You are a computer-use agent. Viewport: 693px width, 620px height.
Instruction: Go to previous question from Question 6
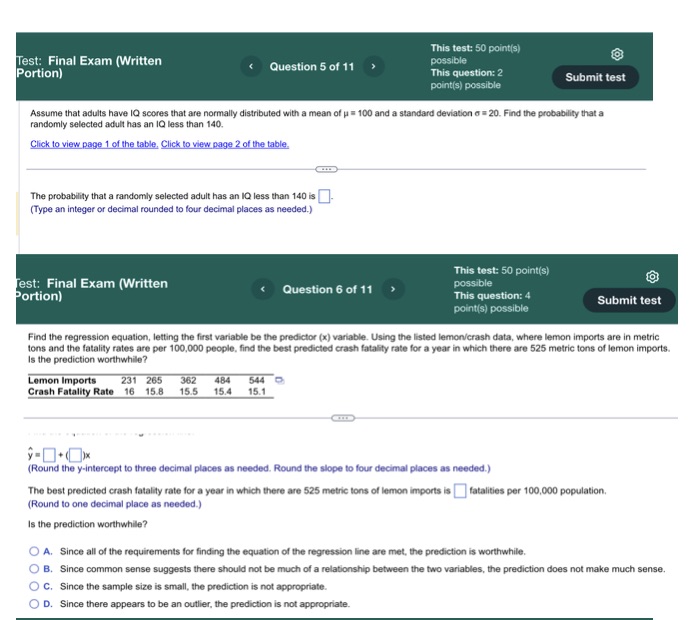coord(263,289)
